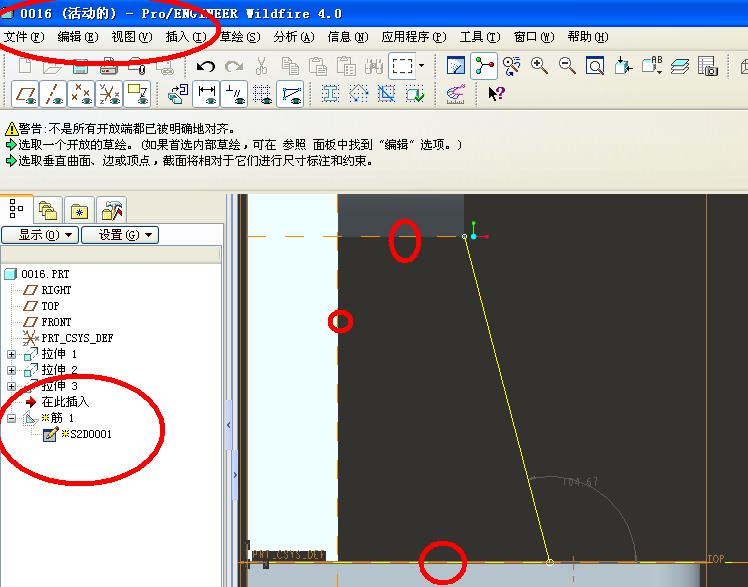Screen dimensions: 748x587
Task: Click the Paste clipboard icon
Action: point(318,66)
